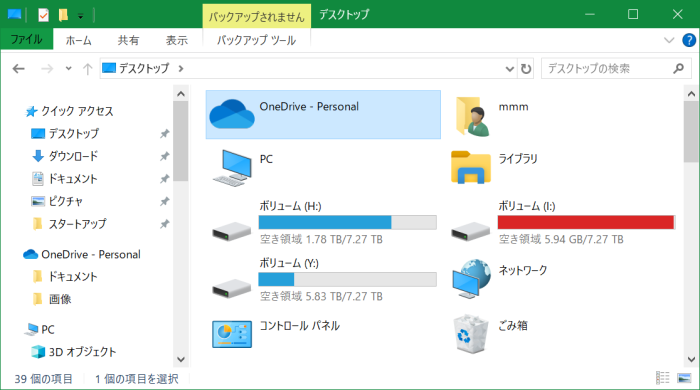
Task: Click the Properties checkmark icon in title bar
Action: (43, 15)
